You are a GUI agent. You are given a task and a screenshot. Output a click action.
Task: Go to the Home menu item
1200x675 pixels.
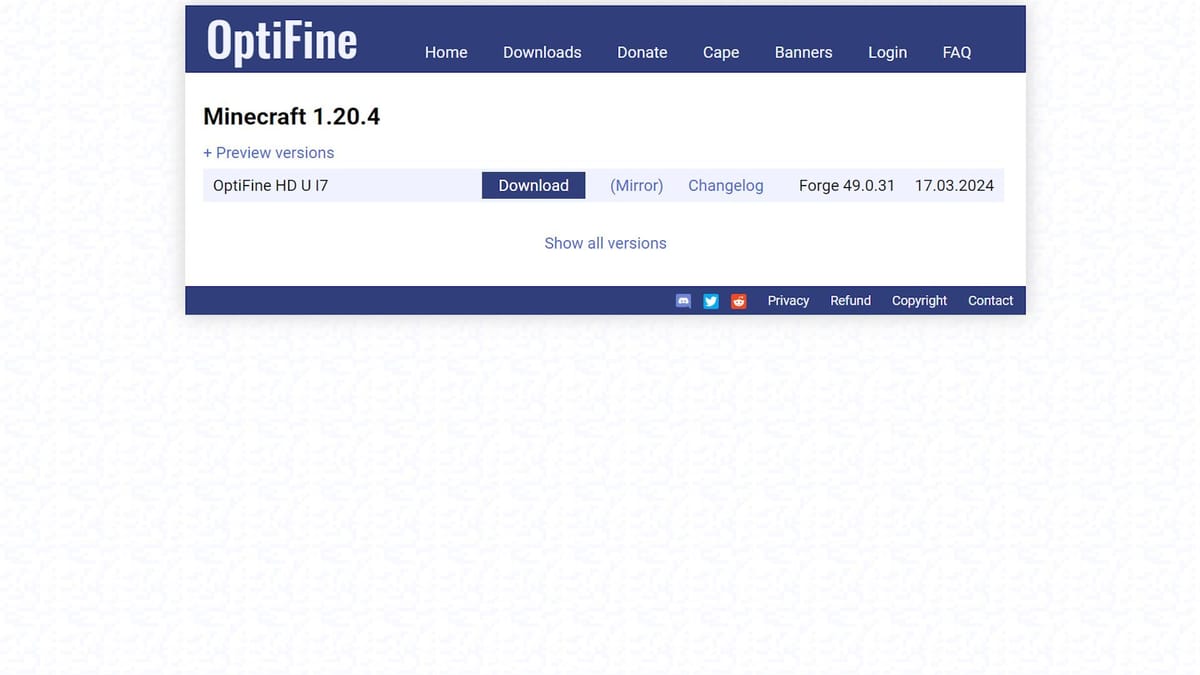pos(446,52)
